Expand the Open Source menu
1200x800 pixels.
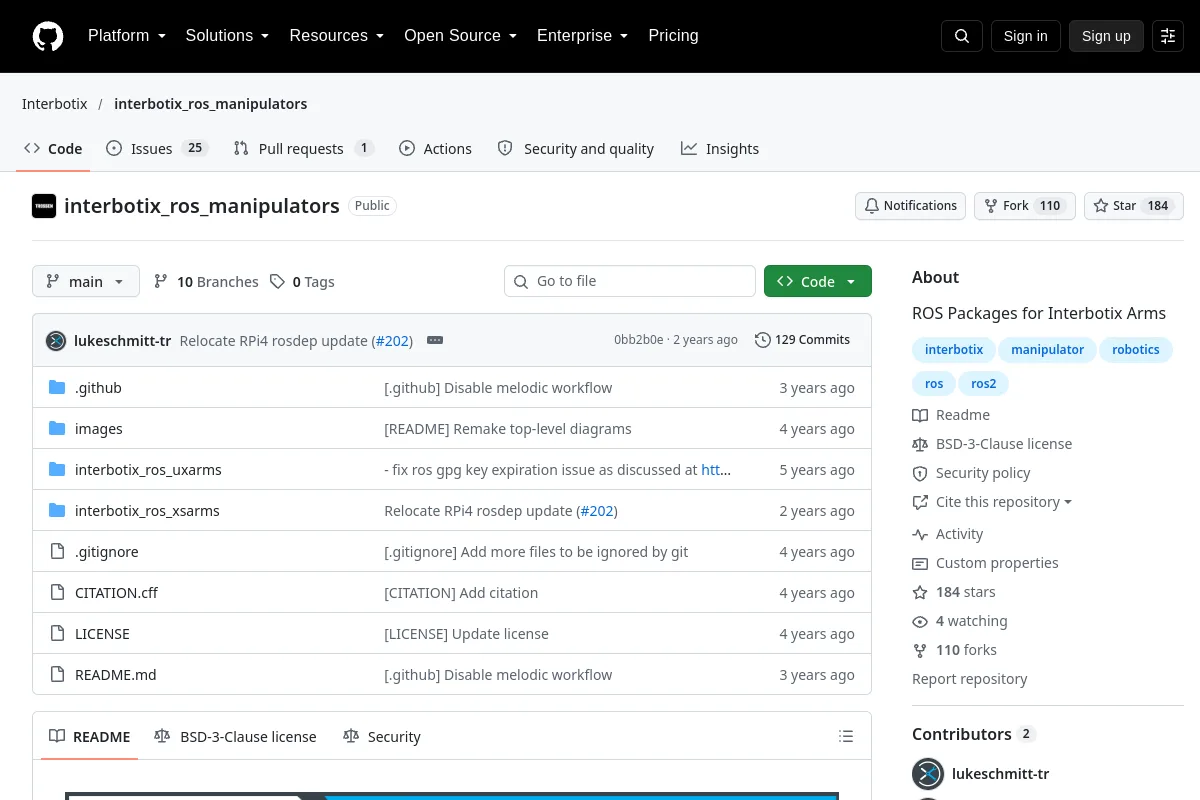(x=460, y=36)
